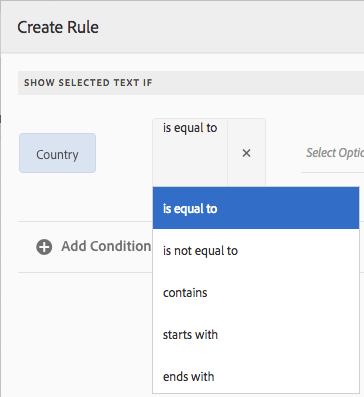Click the 'Show Selected Text If' header bar
Viewport: 364px width, 397px height.
[191, 83]
